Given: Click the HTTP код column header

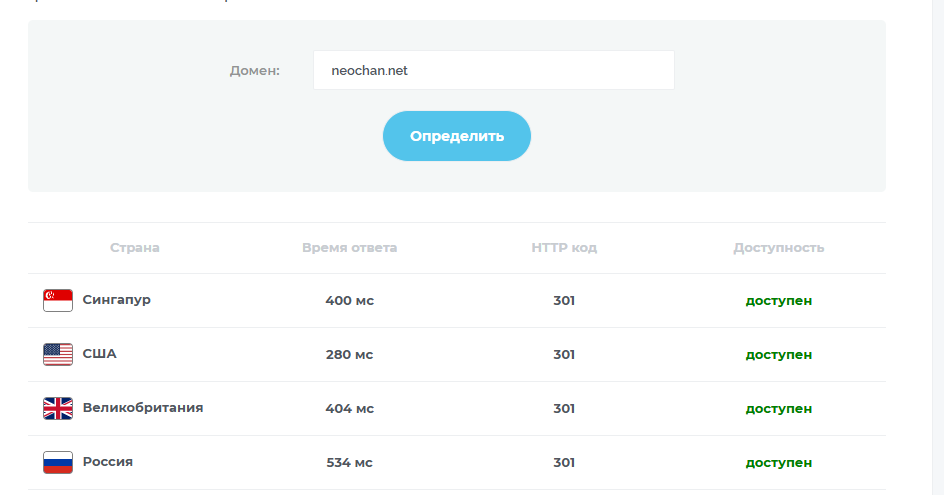Looking at the screenshot, I should 564,248.
